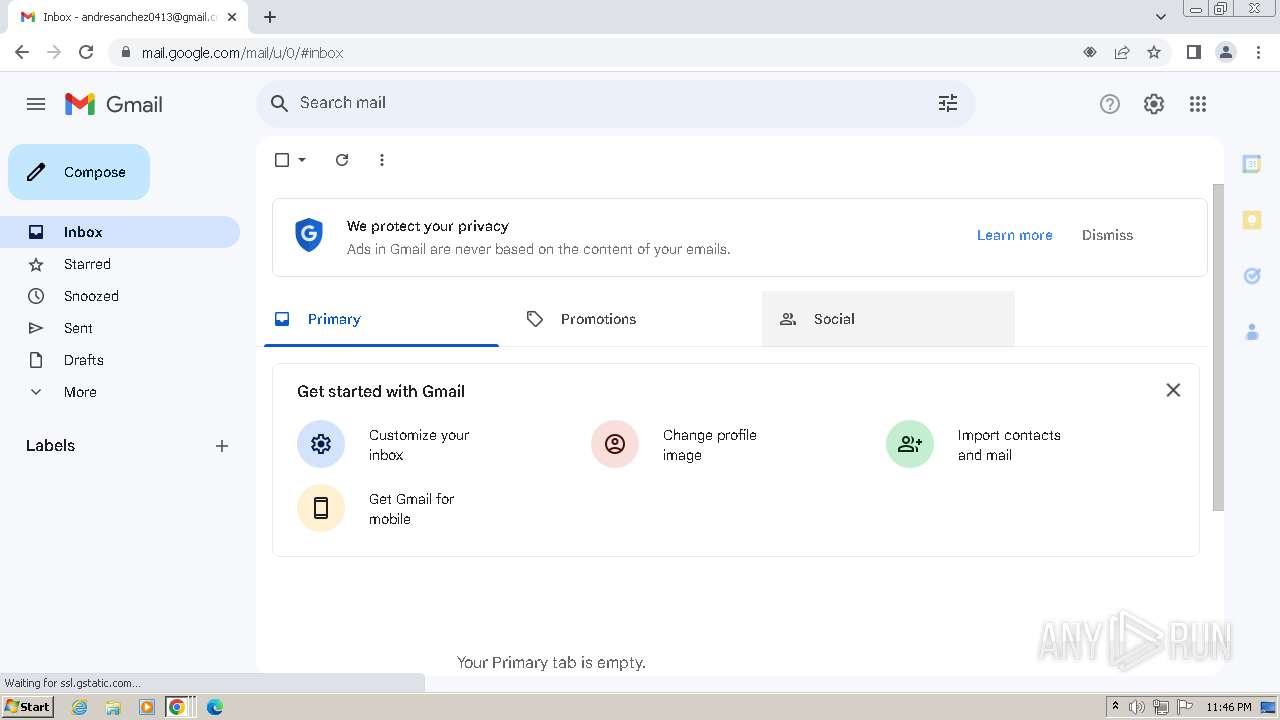Viewport: 1280px width, 720px height.
Task: Close the Get started with Gmail card
Action: pos(1173,390)
